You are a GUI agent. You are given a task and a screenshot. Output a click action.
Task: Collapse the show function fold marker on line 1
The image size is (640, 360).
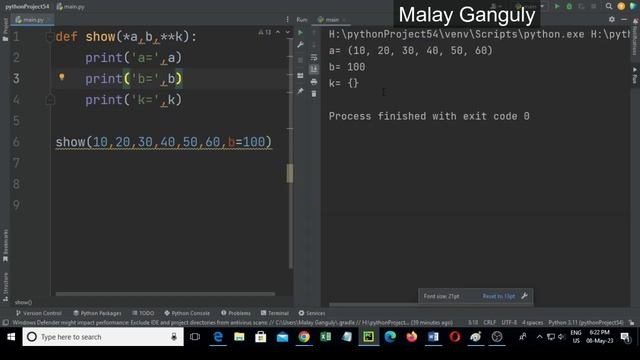(50, 37)
